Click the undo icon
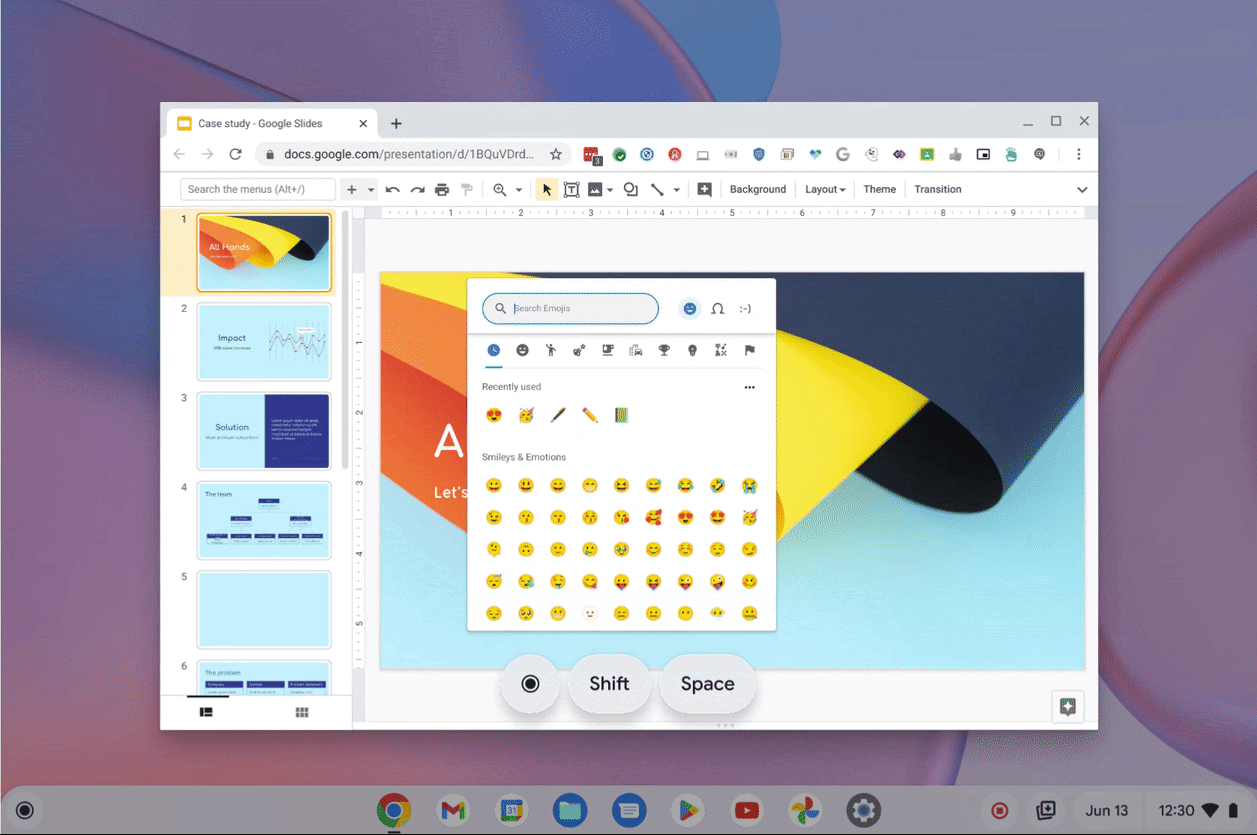 [x=392, y=189]
